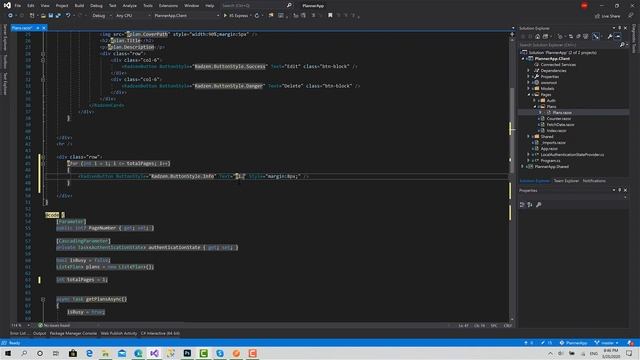Click the master branch status bar item

[607, 343]
